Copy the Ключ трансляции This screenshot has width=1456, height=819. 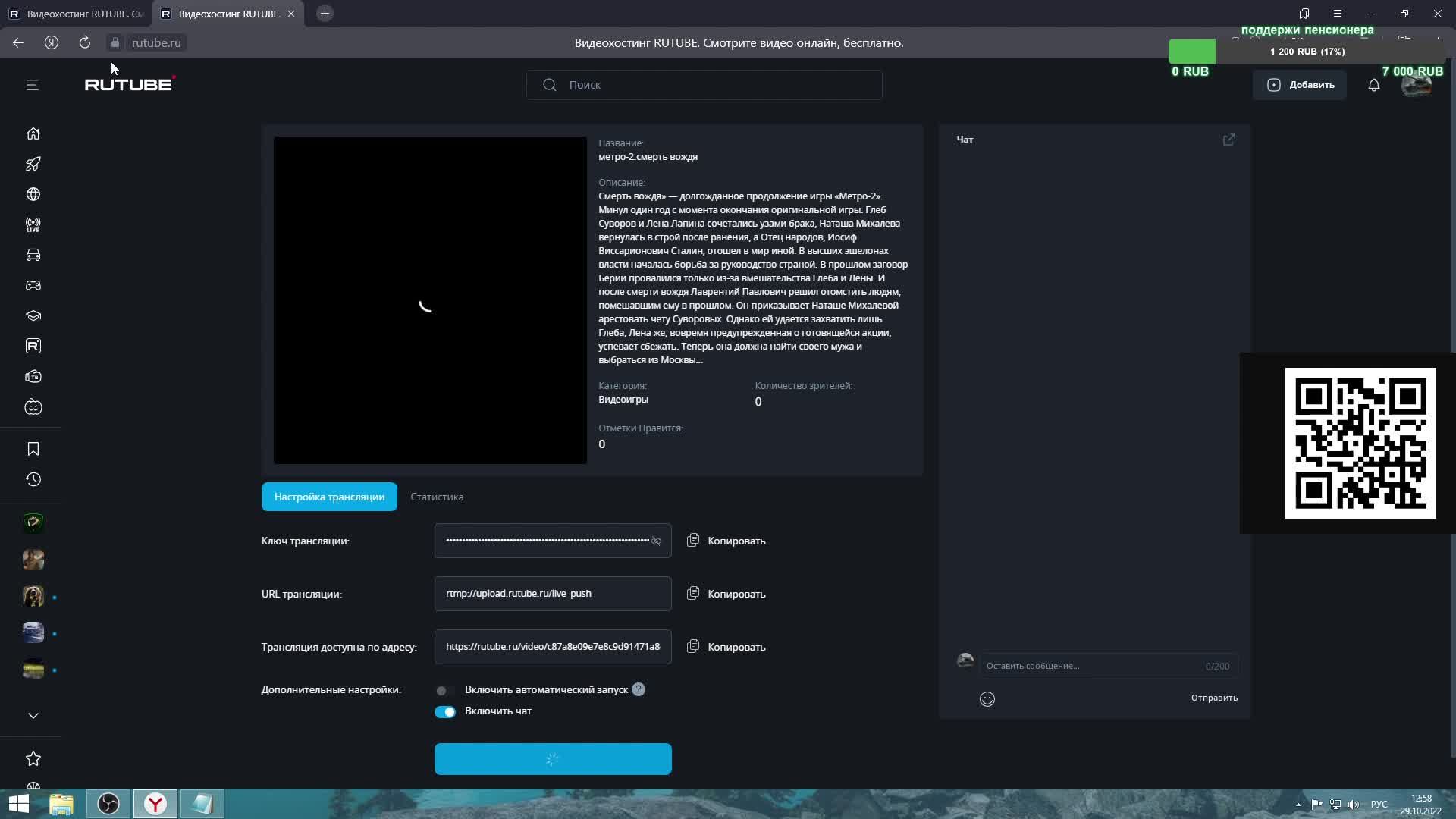pos(726,541)
